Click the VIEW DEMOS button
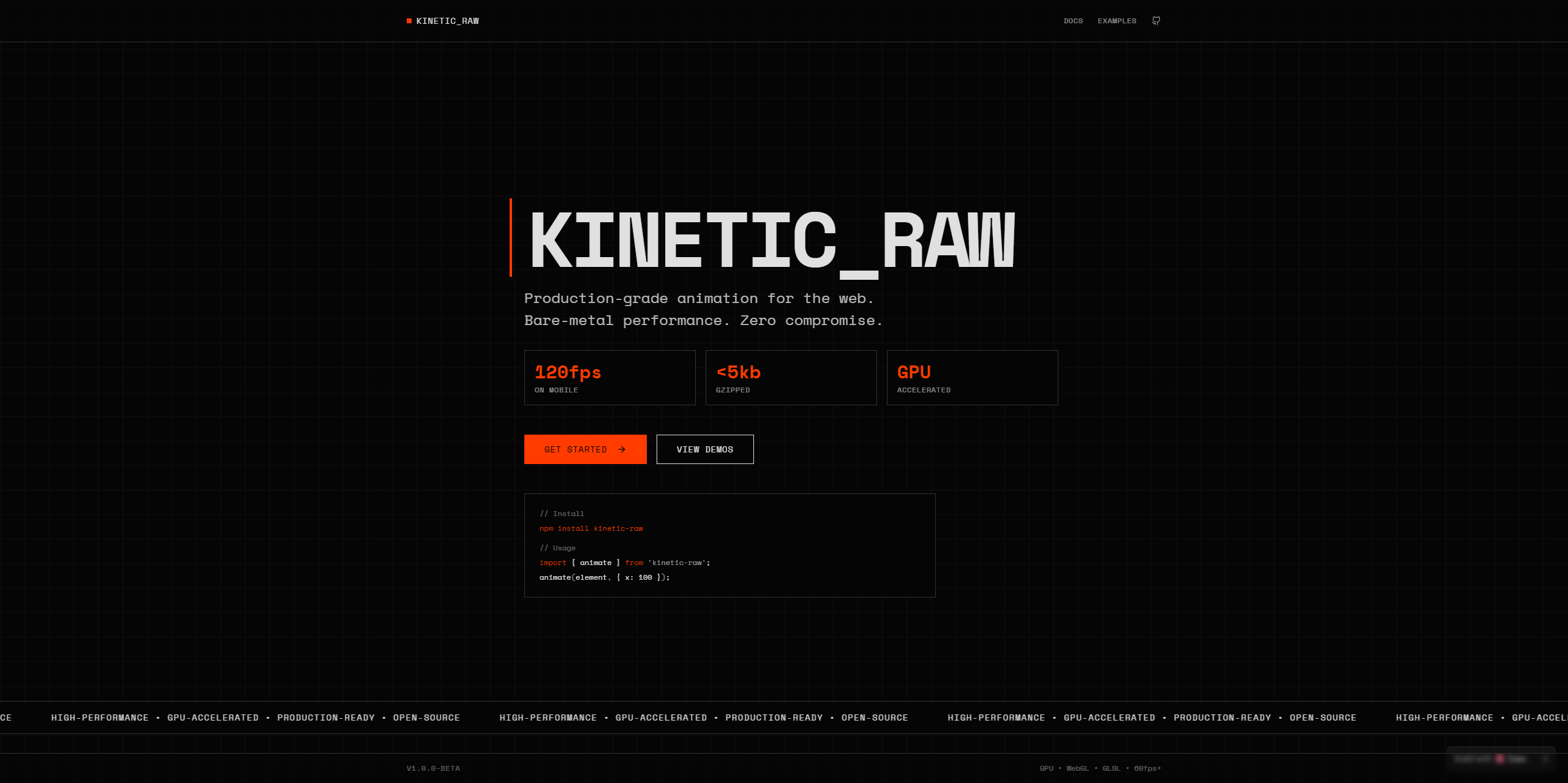 pyautogui.click(x=705, y=449)
